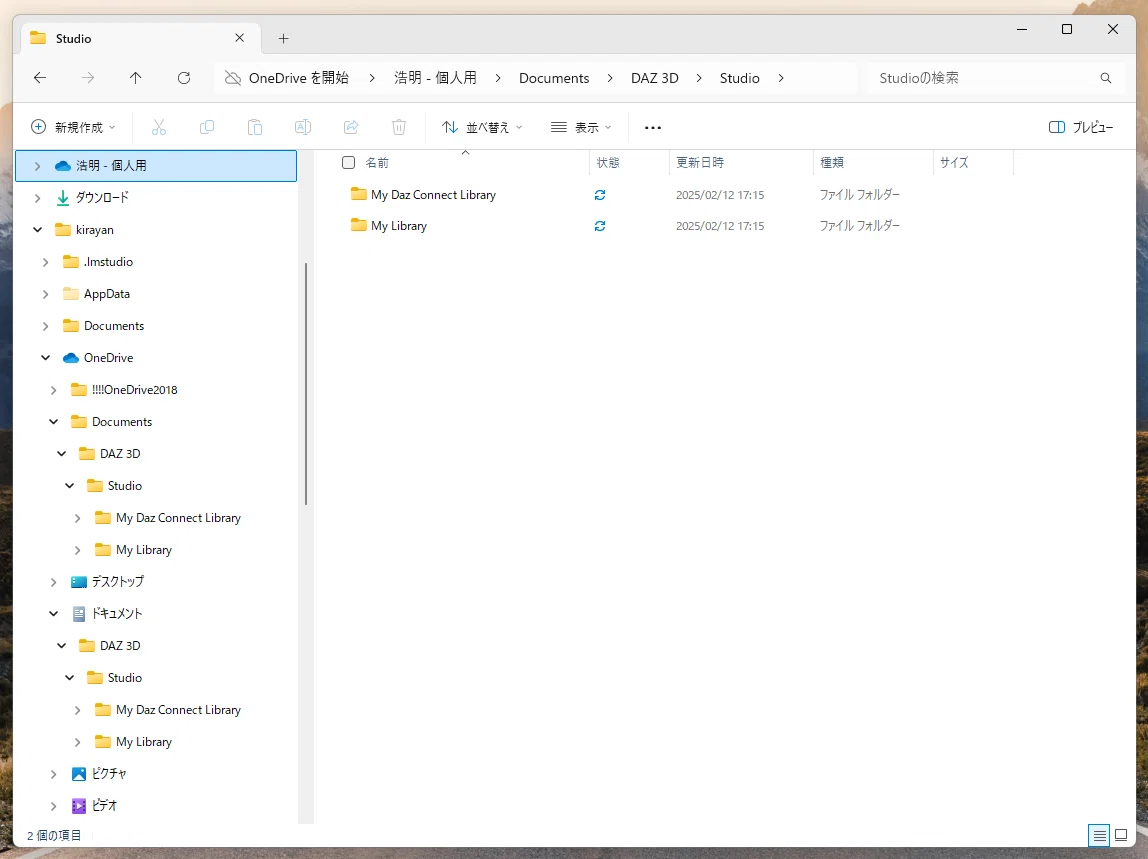1148x859 pixels.
Task: Click OneDrive を開始 in address bar
Action: [x=299, y=78]
